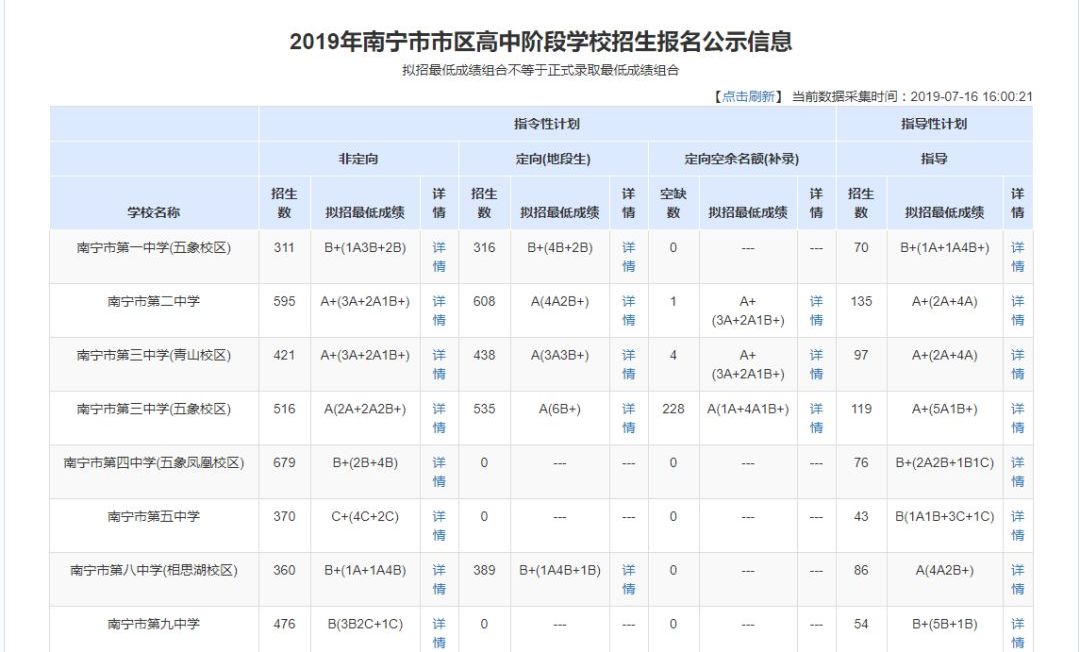The height and width of the screenshot is (652, 1080).
Task: Click the subtitle 拟招最低成绩组合不等于正式录取最低成绩组合
Action: pyautogui.click(x=541, y=70)
